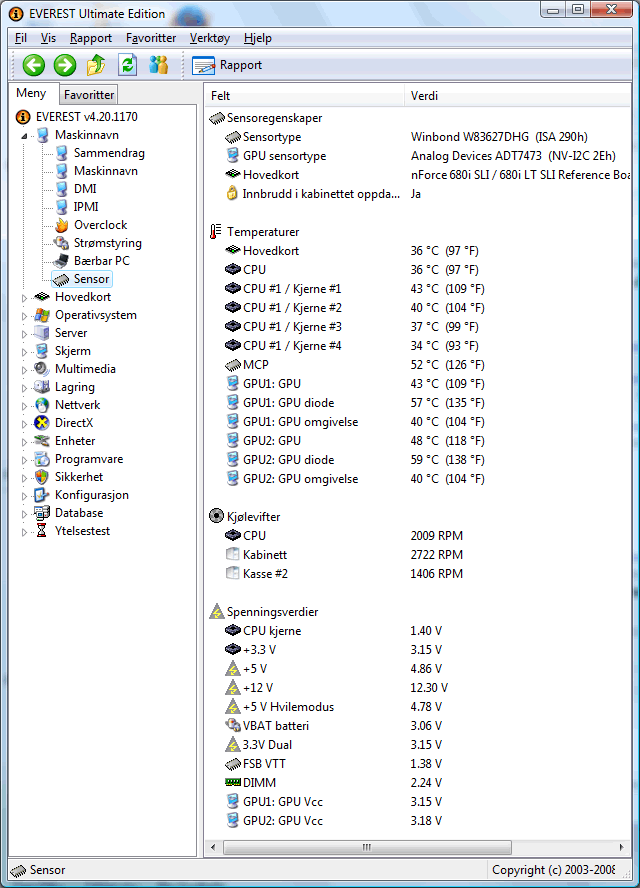The height and width of the screenshot is (888, 640).
Task: Select the Kabinett fan row
Action: pyautogui.click(x=418, y=554)
